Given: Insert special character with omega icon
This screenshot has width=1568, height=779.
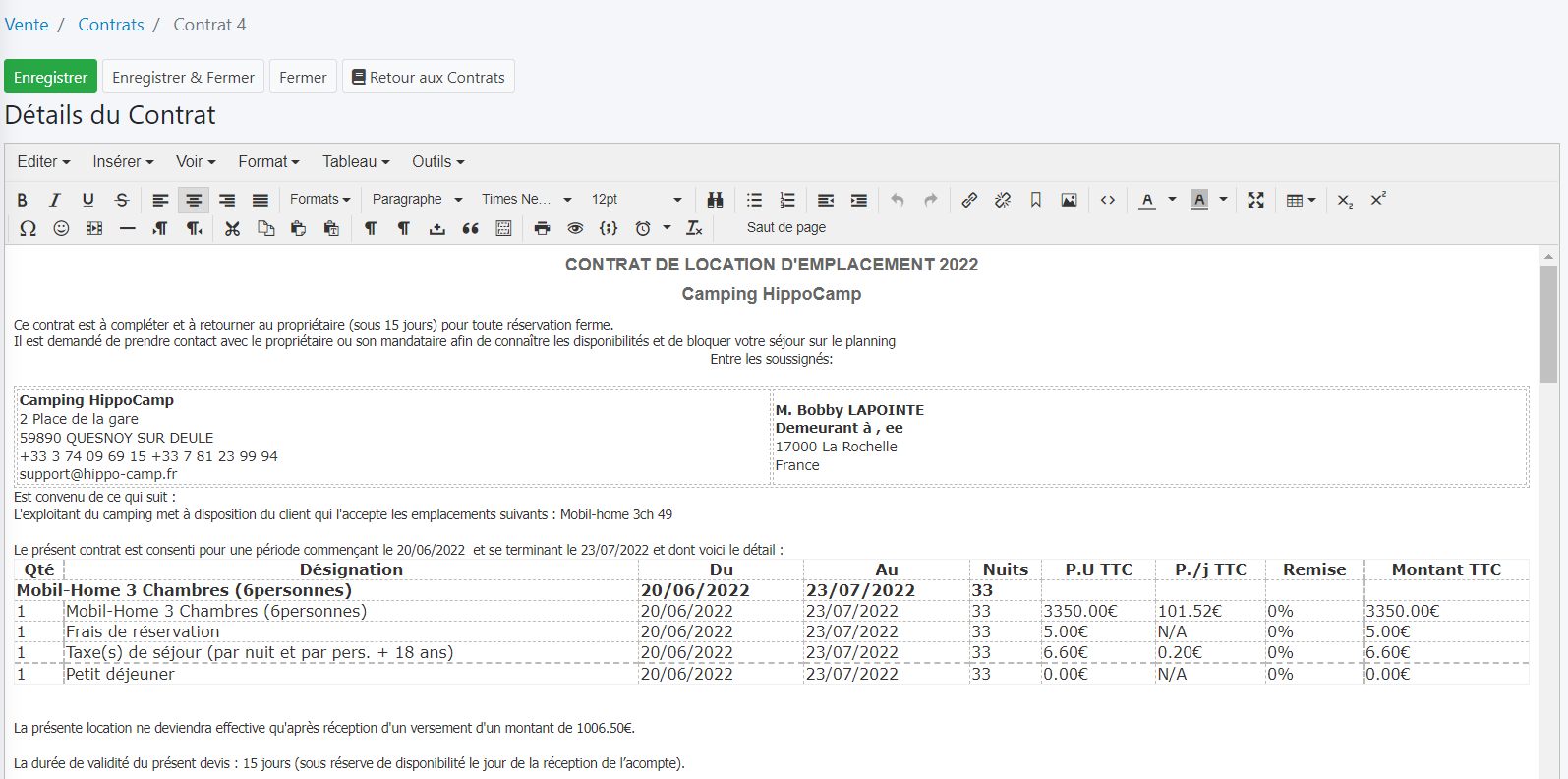Looking at the screenshot, I should pyautogui.click(x=28, y=228).
